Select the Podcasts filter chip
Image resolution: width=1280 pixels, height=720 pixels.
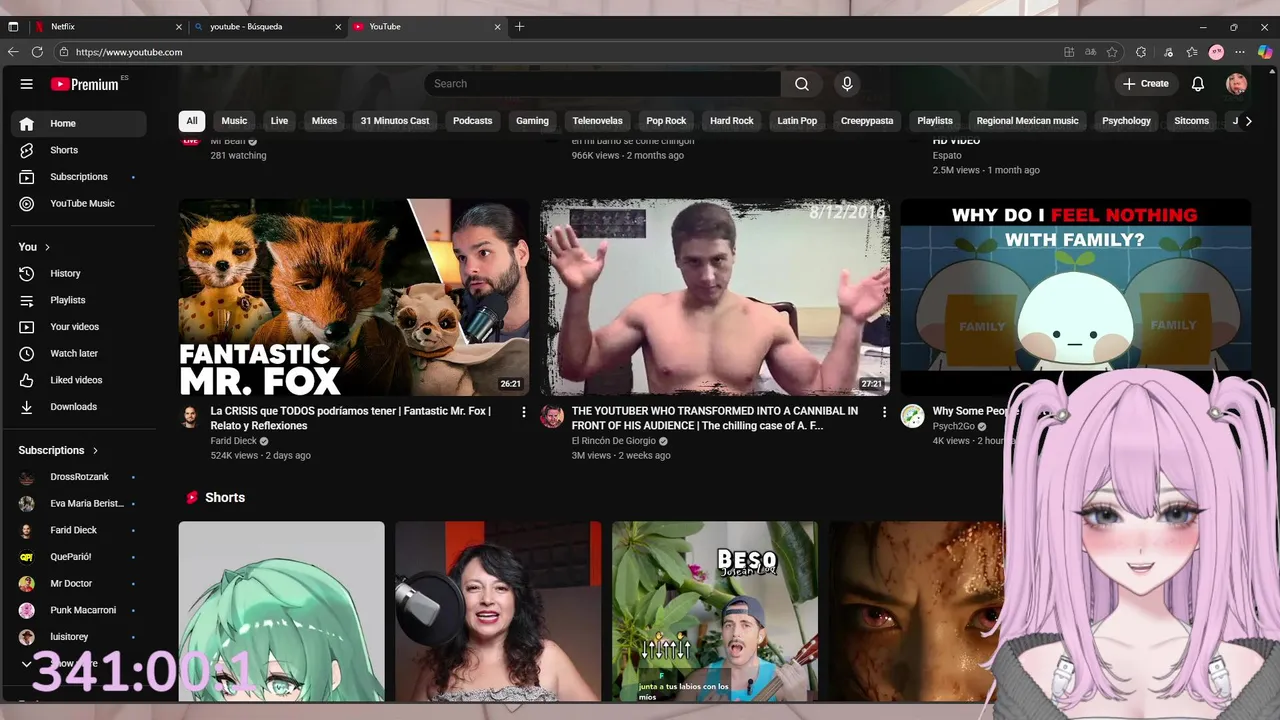point(472,121)
